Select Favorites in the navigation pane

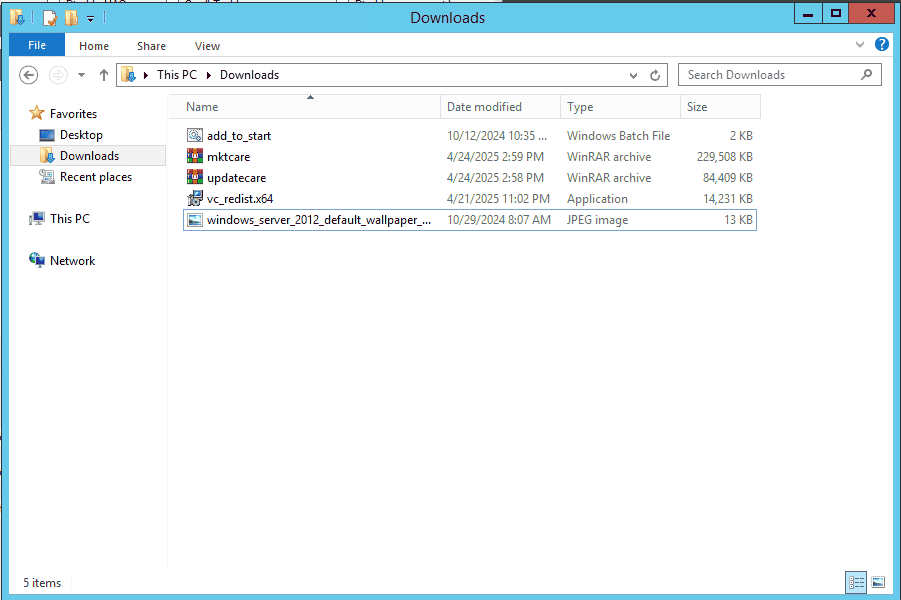pyautogui.click(x=73, y=114)
